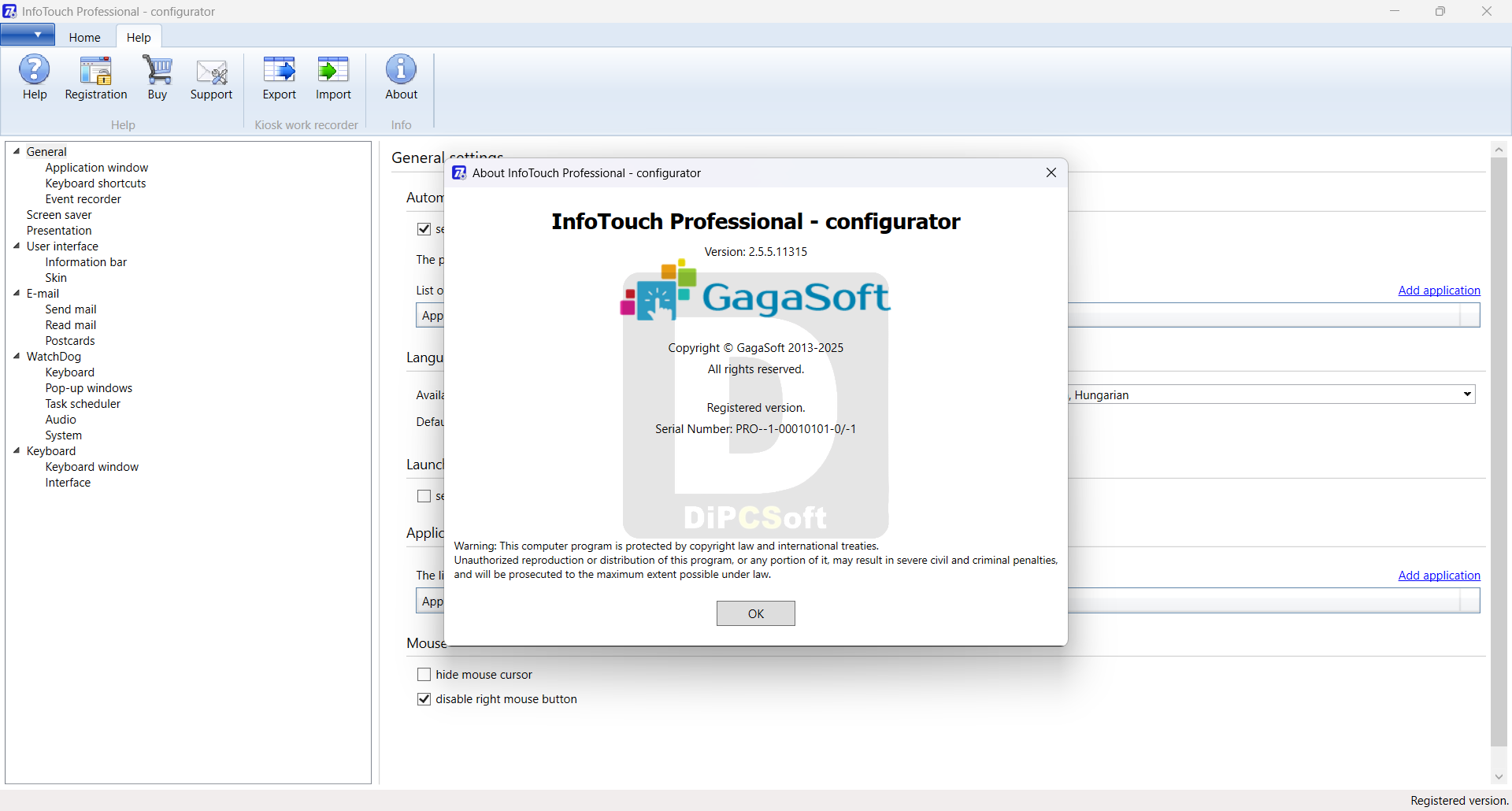This screenshot has height=811, width=1512.
Task: Select Information bar tree item
Action: coord(86,262)
